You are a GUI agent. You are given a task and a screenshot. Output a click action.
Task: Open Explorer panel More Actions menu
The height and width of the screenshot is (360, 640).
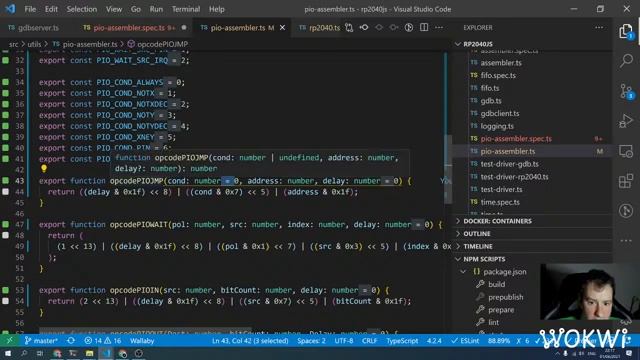599,28
